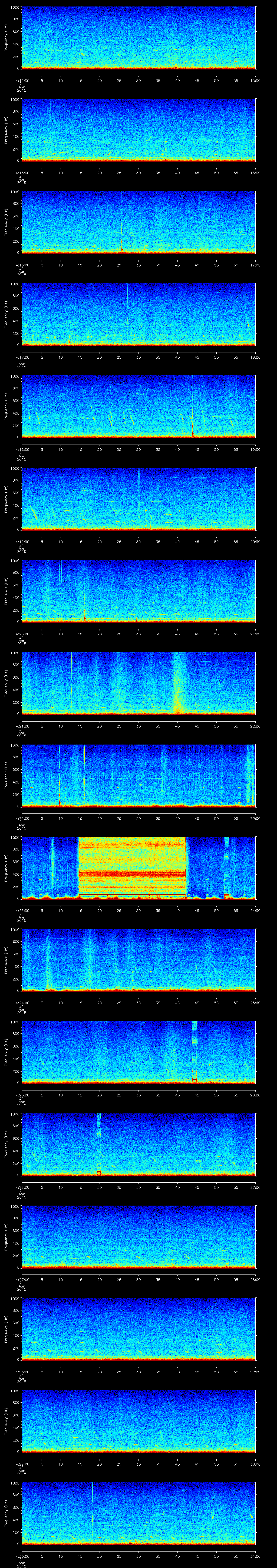Click the '4:15:00' start time label
The height and width of the screenshot is (1568, 277).
coord(22,173)
